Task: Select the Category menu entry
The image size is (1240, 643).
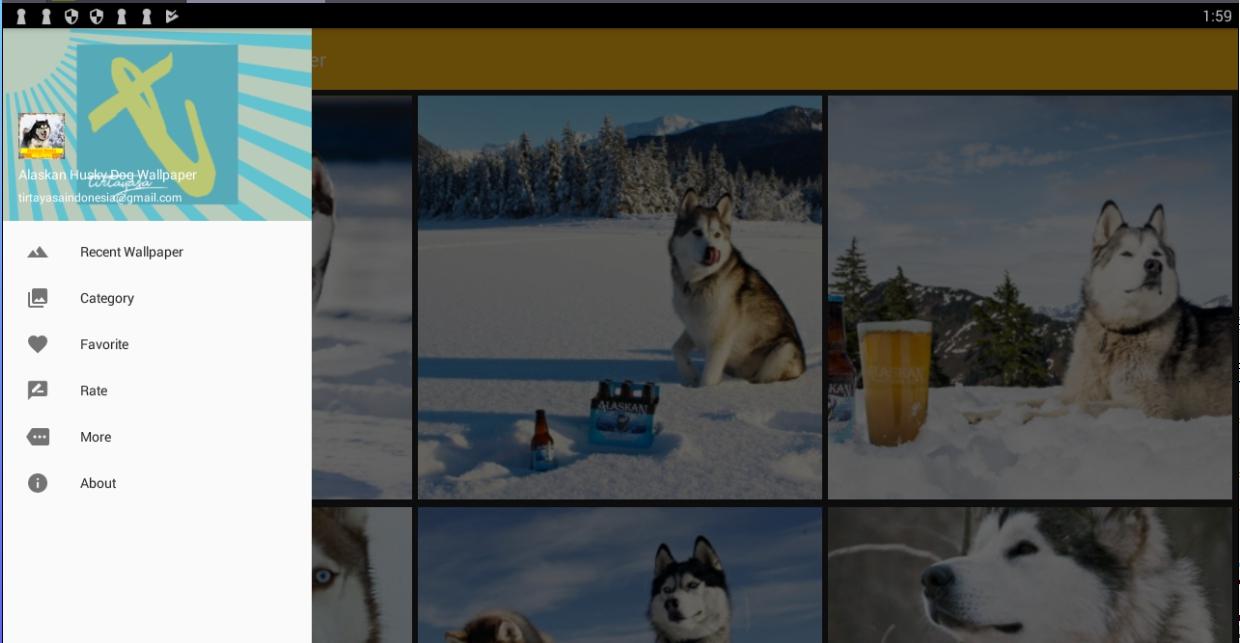Action: [x=156, y=298]
